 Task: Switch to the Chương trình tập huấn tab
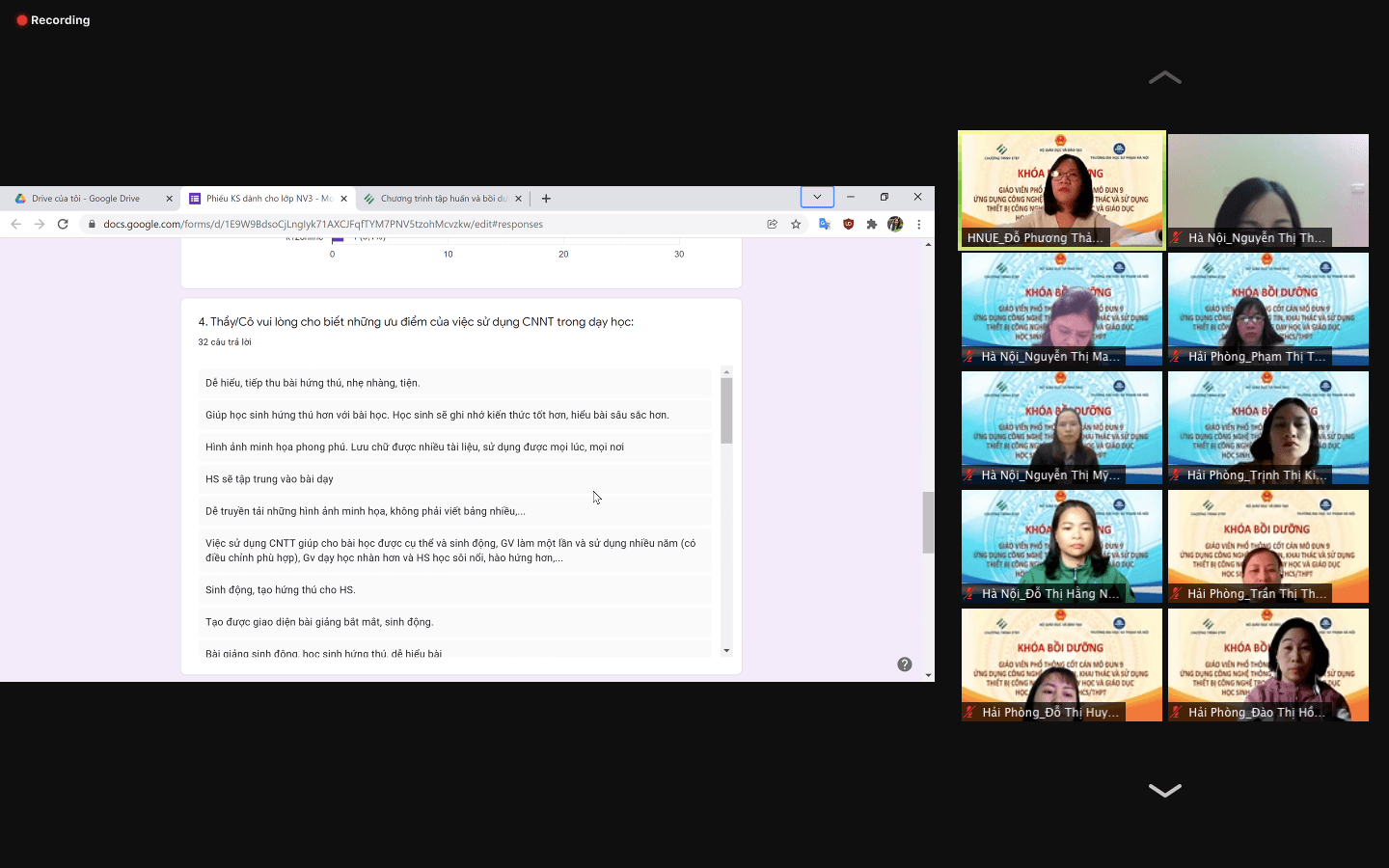[x=443, y=199]
